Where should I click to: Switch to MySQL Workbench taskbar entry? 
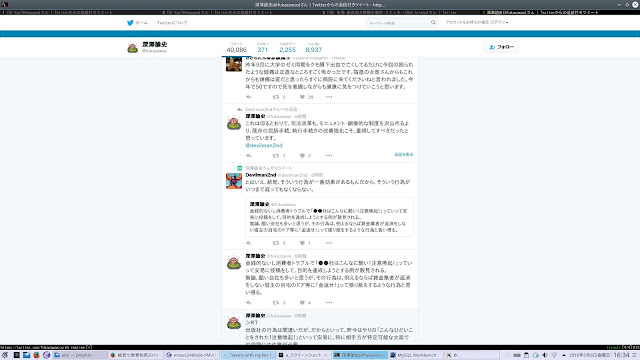[416, 355]
